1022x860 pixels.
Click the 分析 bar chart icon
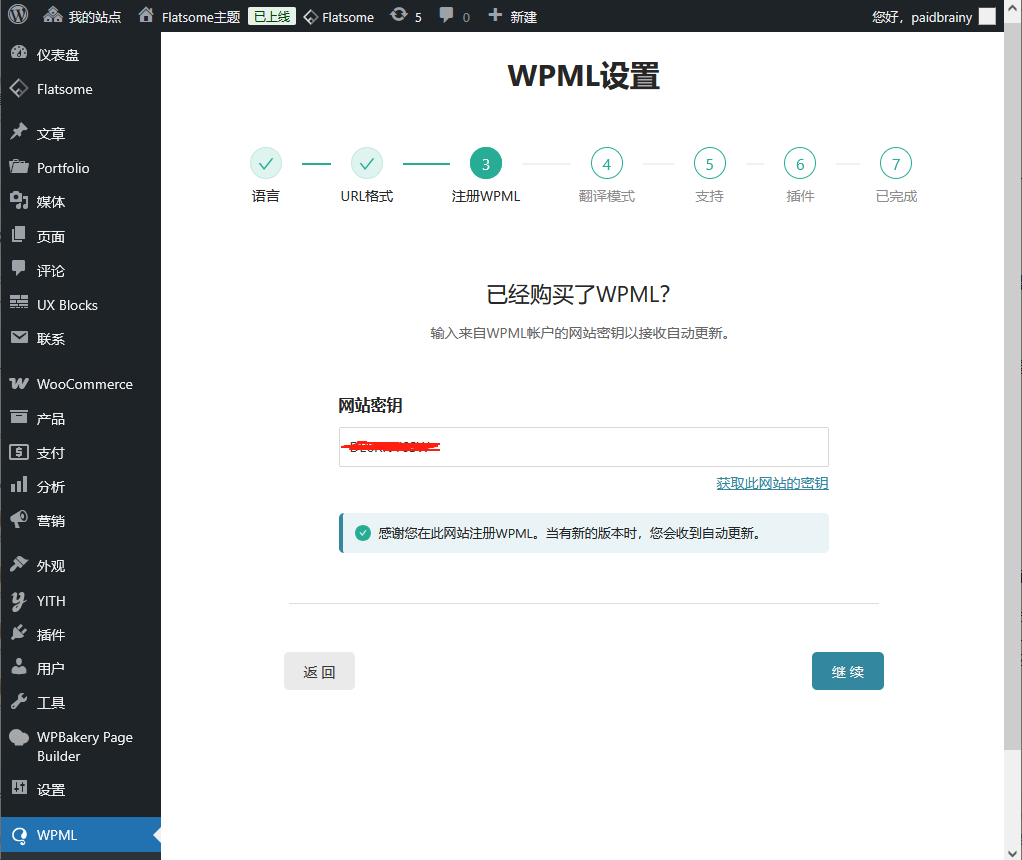pyautogui.click(x=19, y=484)
